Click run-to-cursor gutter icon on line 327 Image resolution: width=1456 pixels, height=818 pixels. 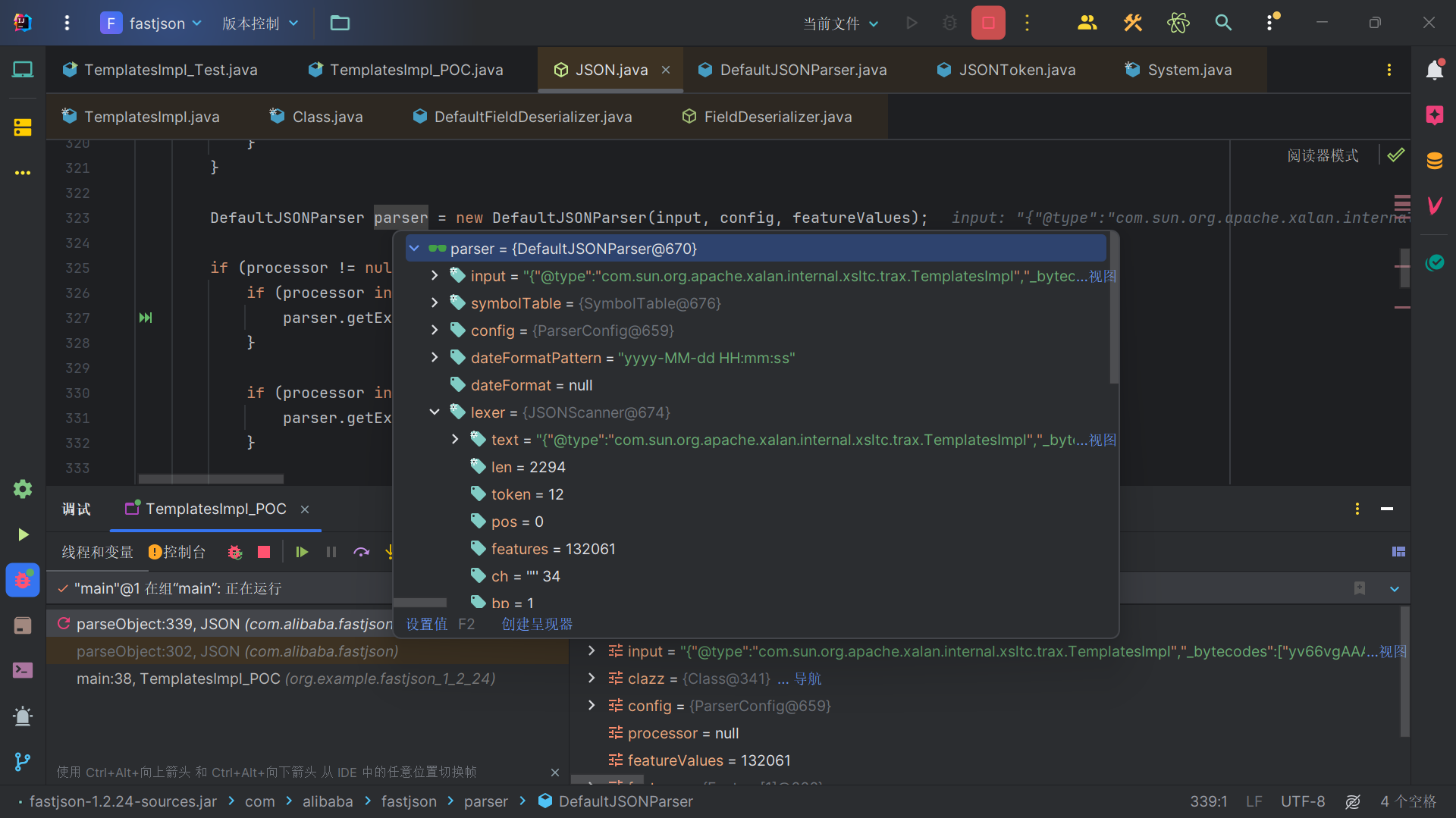click(146, 318)
